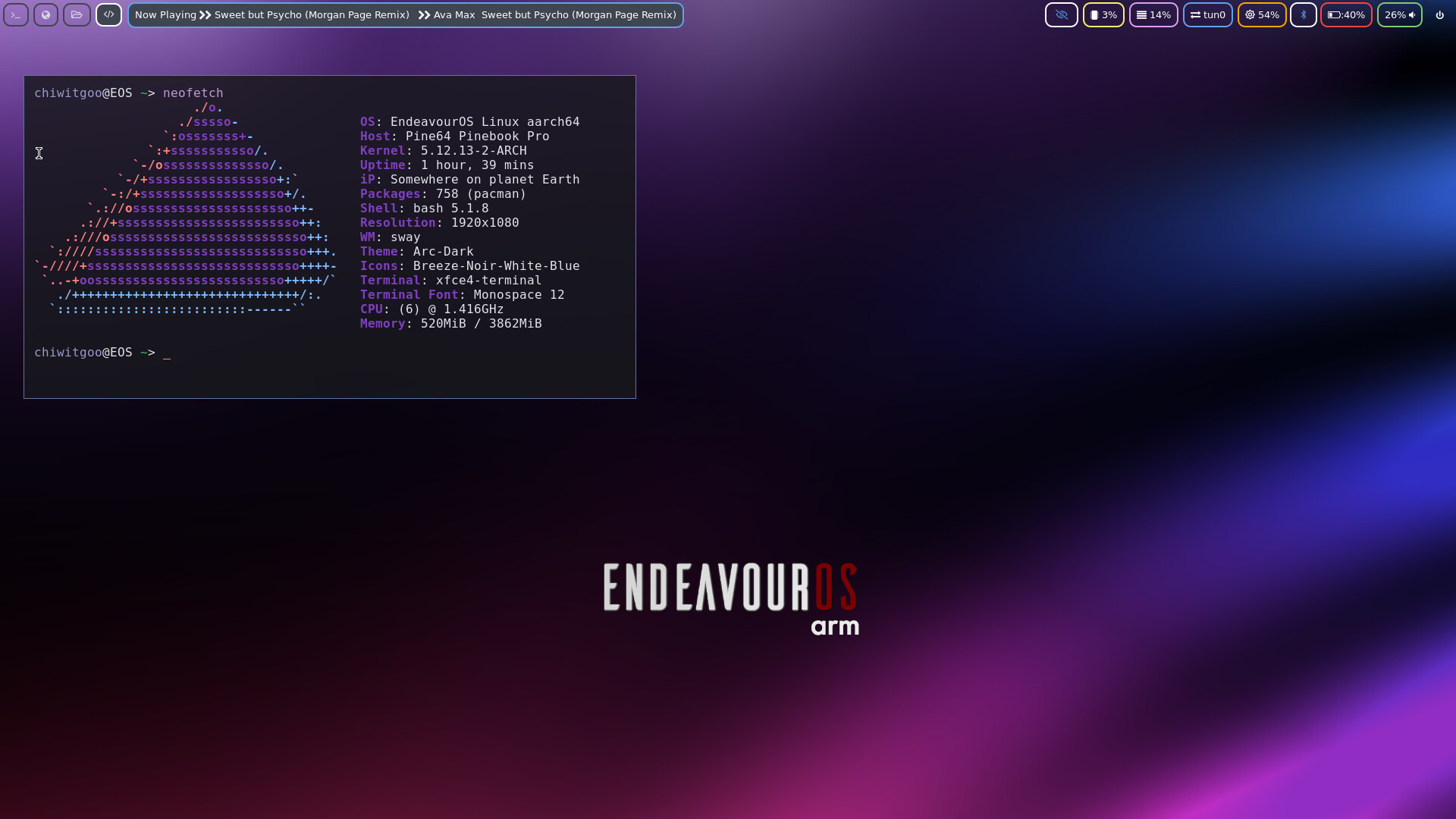Image resolution: width=1456 pixels, height=819 pixels.
Task: Click the messaging/chat icon in taskbar
Action: [45, 14]
